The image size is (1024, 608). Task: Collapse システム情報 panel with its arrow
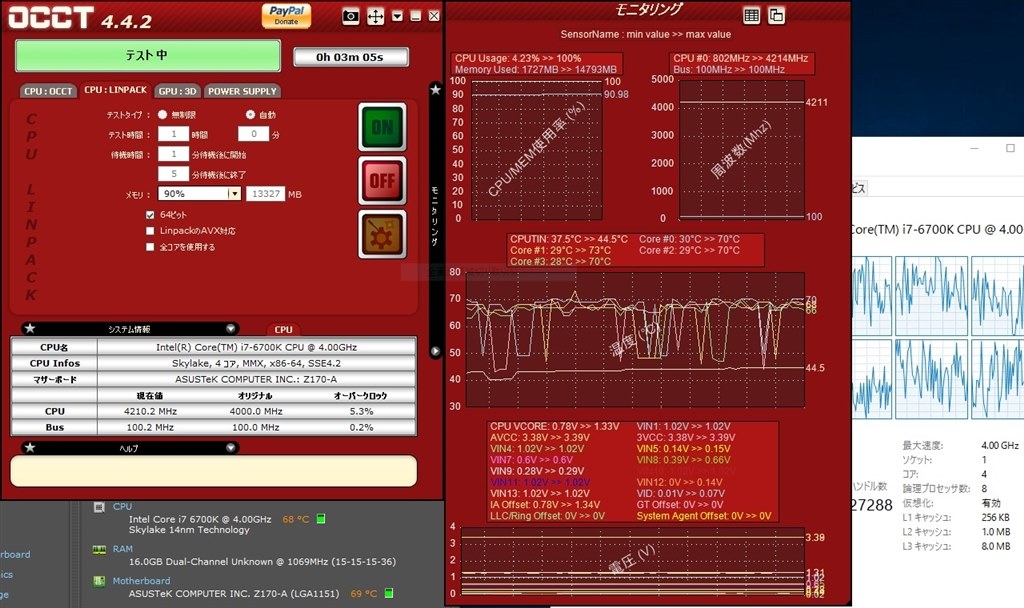[x=231, y=328]
